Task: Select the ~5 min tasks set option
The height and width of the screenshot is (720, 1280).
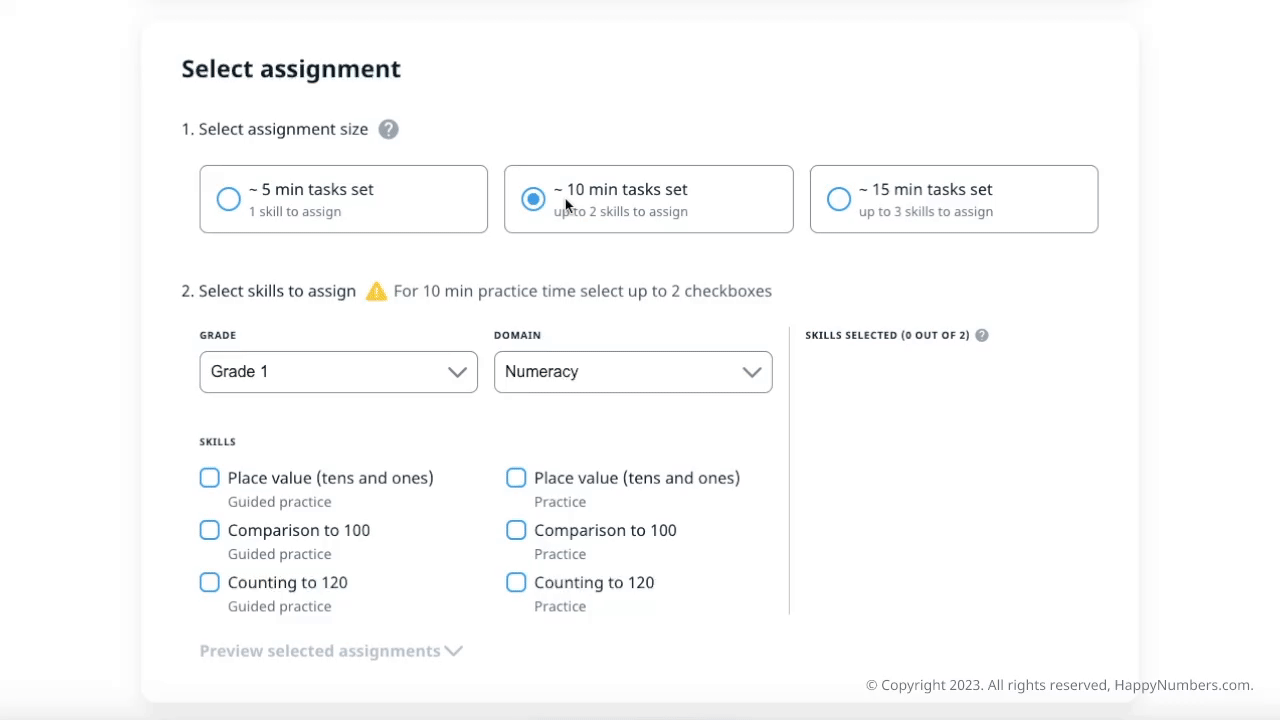Action: click(229, 199)
